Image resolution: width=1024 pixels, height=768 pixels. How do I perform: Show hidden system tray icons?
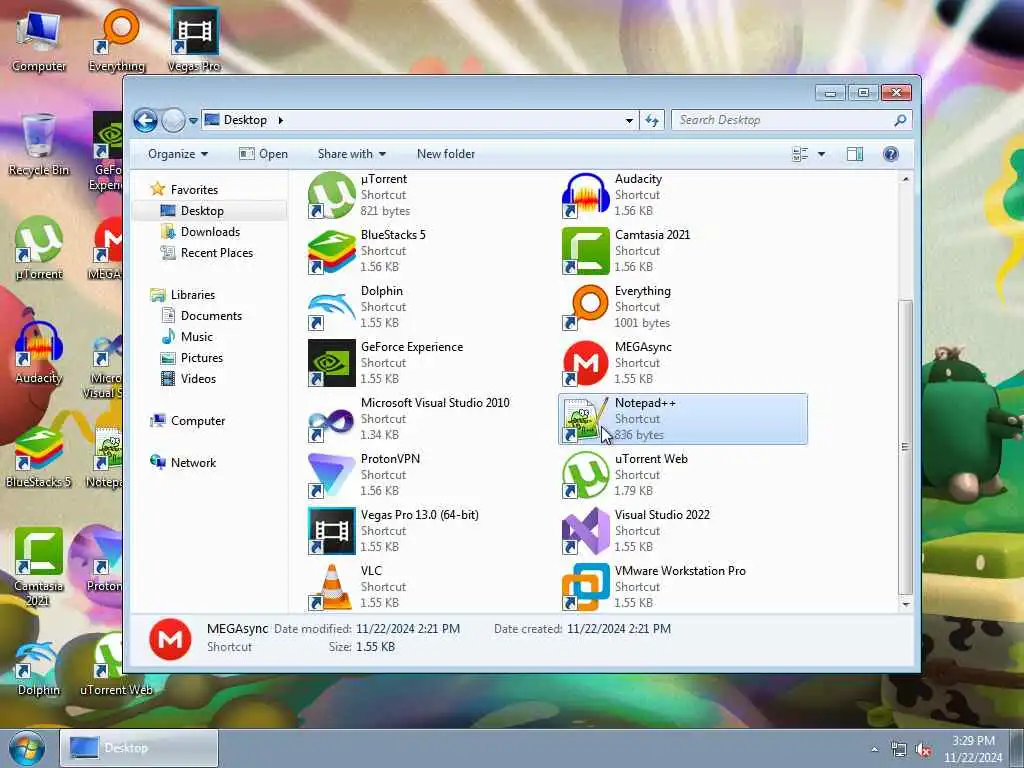tap(874, 750)
